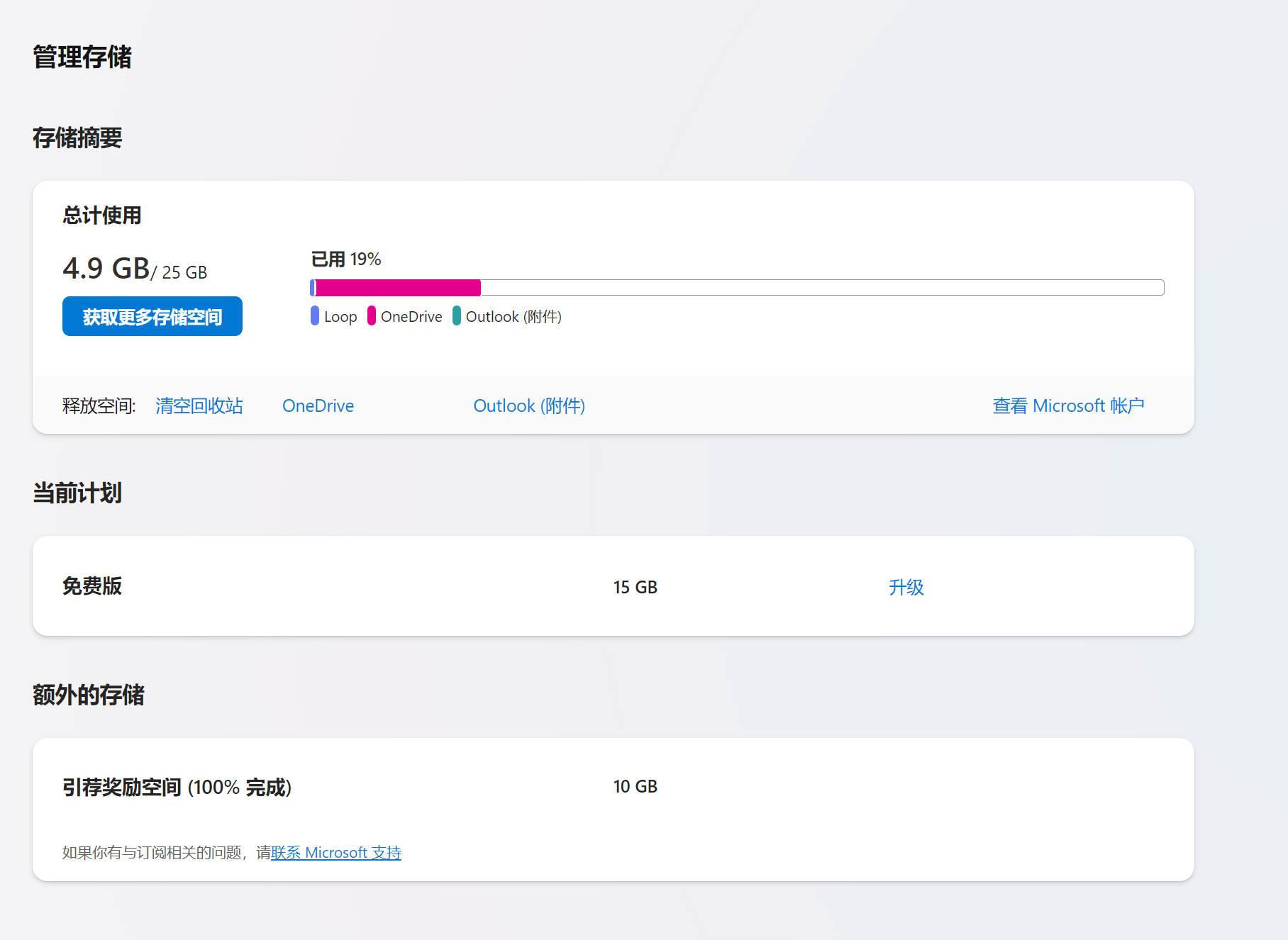Click the magenta OneDrive legend swatch
The image size is (1288, 940).
pyautogui.click(x=372, y=316)
